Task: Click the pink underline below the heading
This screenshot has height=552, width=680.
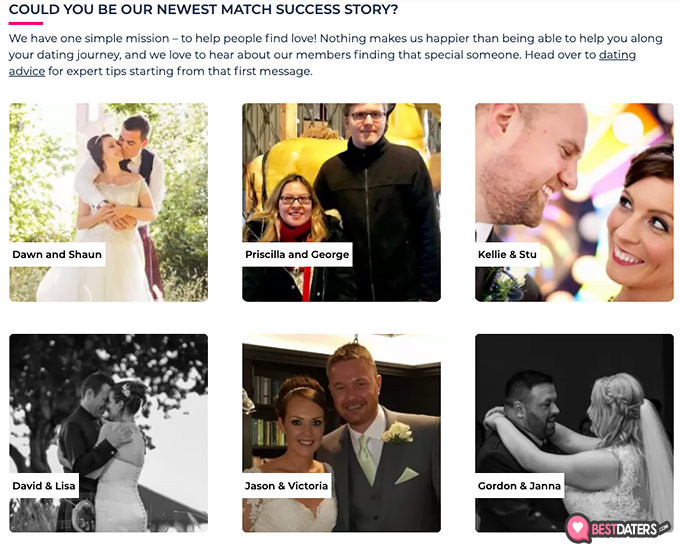Action: coord(26,23)
